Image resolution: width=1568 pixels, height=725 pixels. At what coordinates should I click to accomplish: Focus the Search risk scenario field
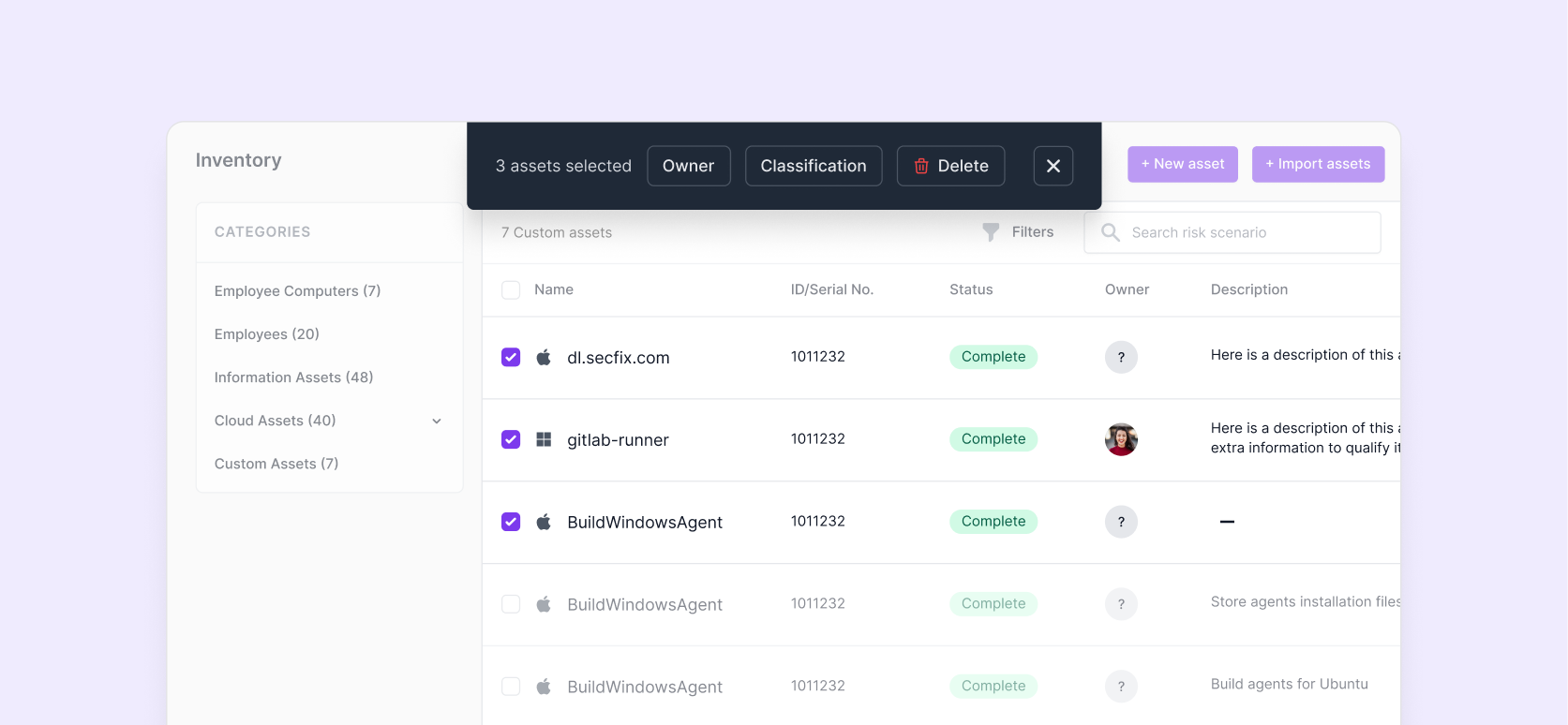(1232, 232)
